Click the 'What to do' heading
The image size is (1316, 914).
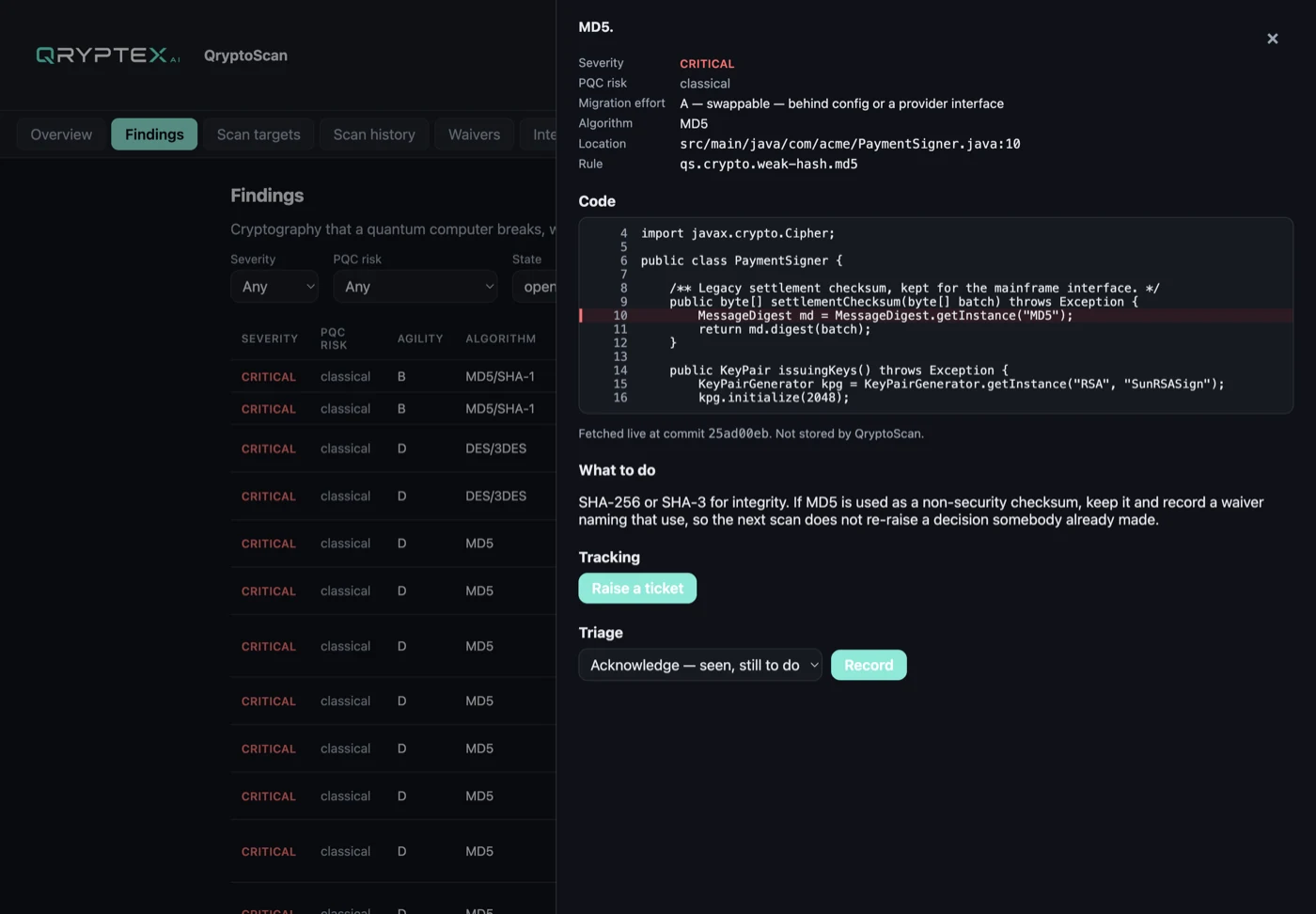617,470
